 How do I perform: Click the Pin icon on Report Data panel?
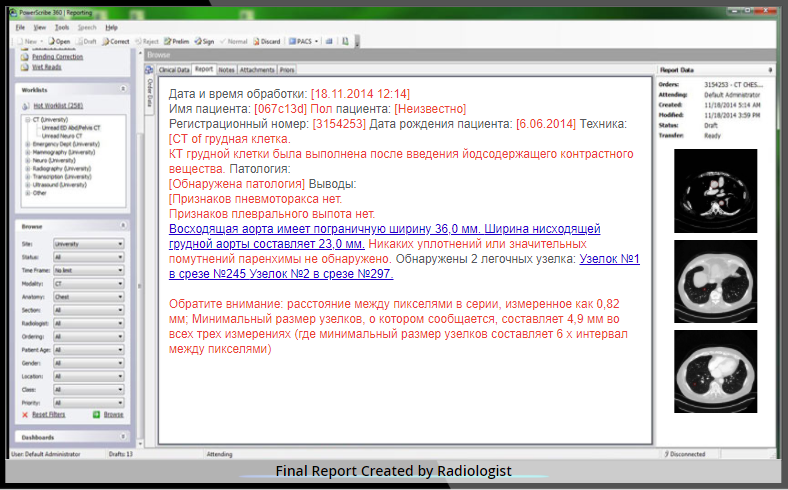(770, 70)
